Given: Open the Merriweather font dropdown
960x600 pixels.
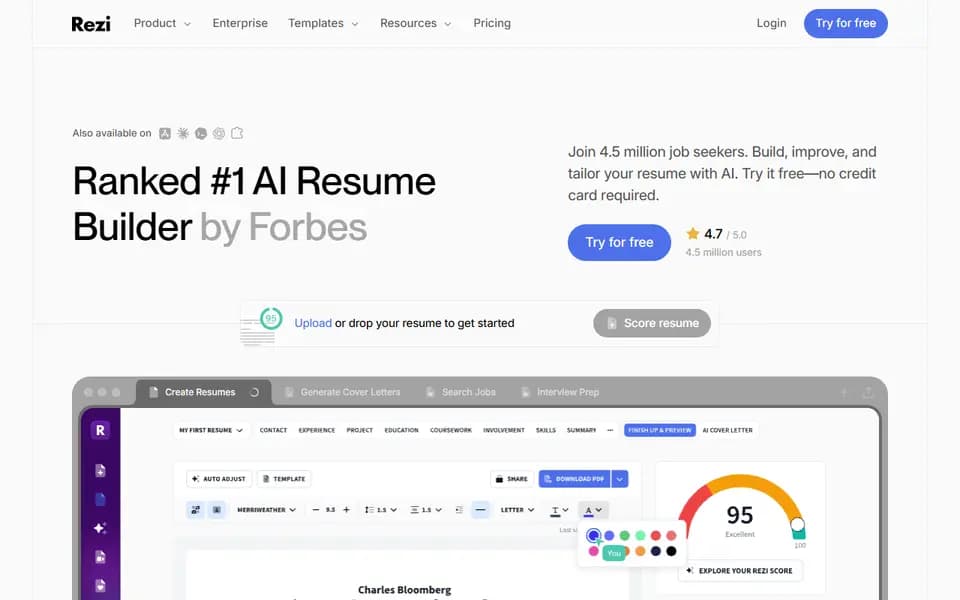Looking at the screenshot, I should pyautogui.click(x=266, y=509).
